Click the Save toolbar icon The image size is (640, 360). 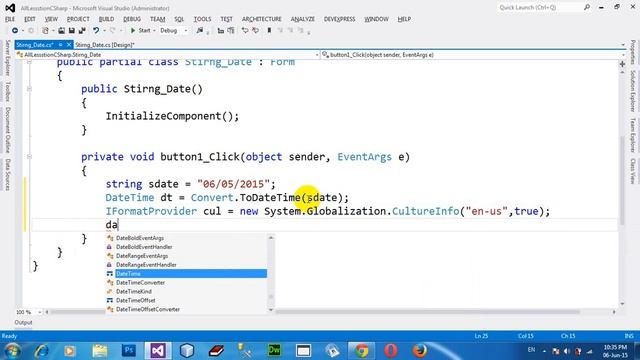(71, 31)
